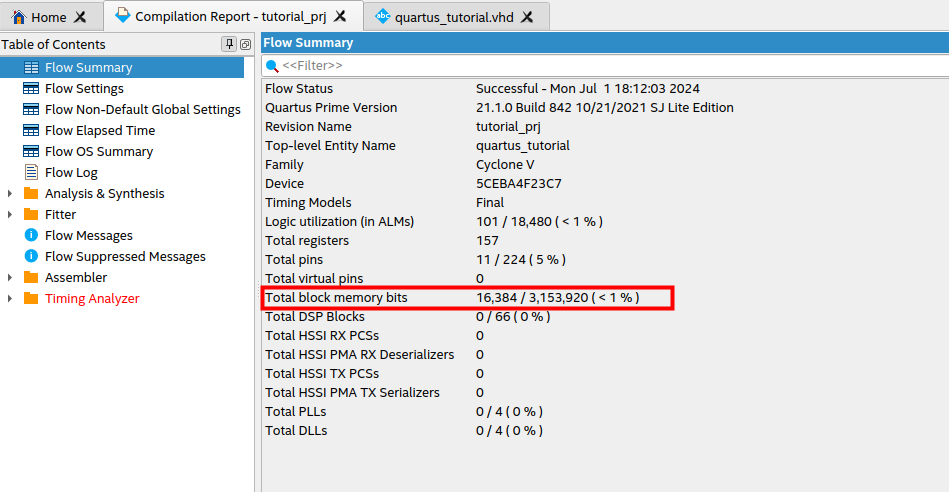
Task: Click the Home tab house icon
Action: click(x=19, y=17)
